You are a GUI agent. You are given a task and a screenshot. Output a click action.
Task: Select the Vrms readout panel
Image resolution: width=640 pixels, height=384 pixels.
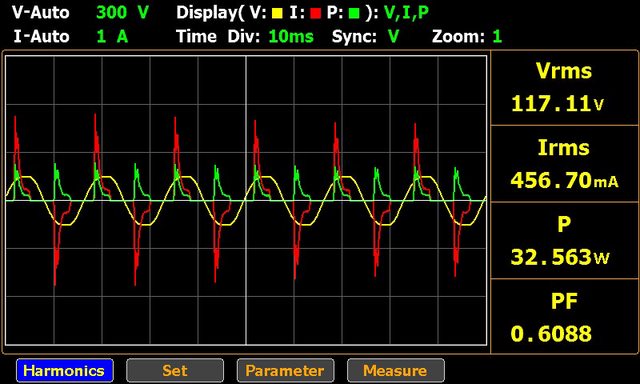(564, 88)
